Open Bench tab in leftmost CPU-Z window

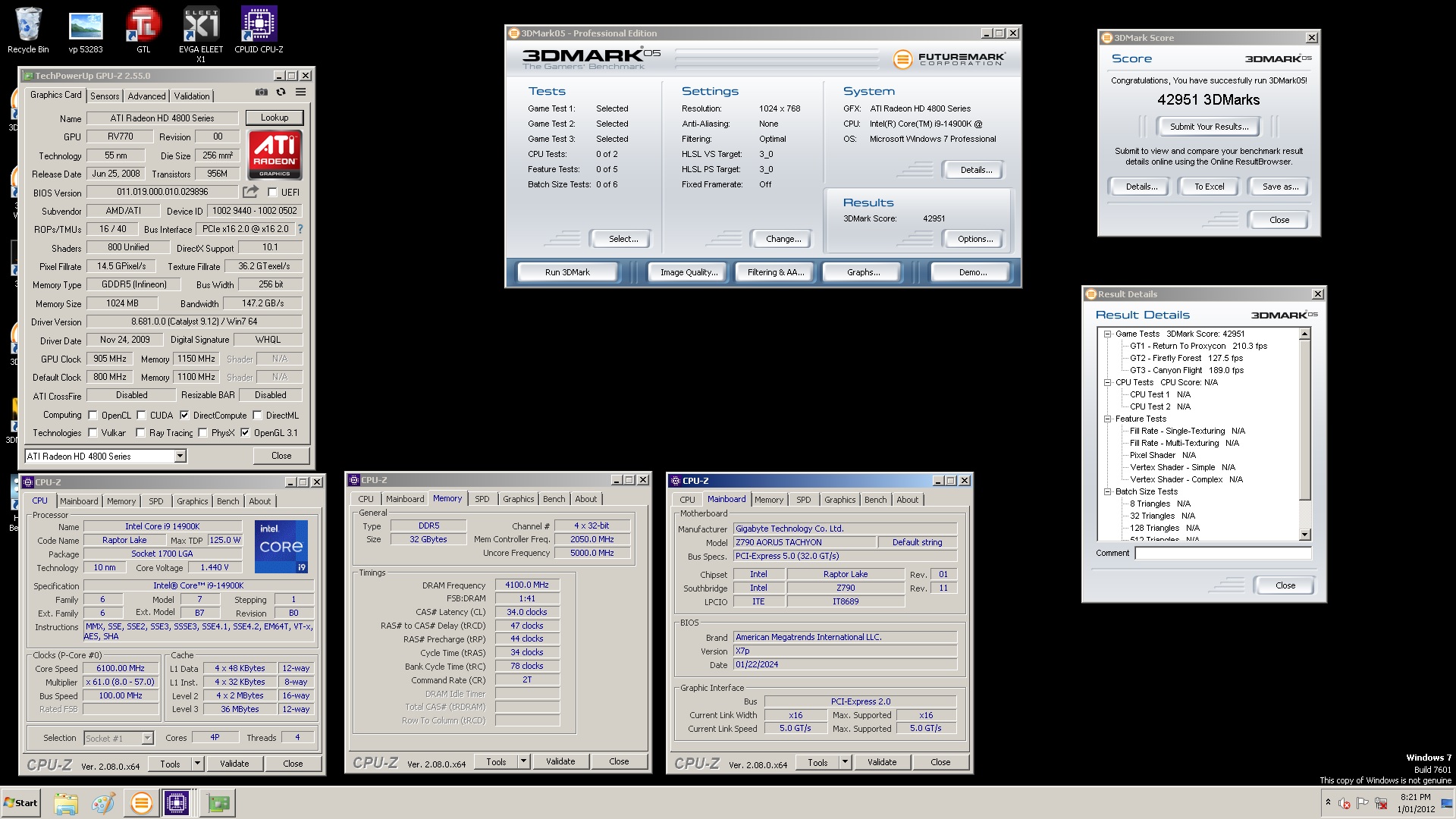tap(227, 501)
